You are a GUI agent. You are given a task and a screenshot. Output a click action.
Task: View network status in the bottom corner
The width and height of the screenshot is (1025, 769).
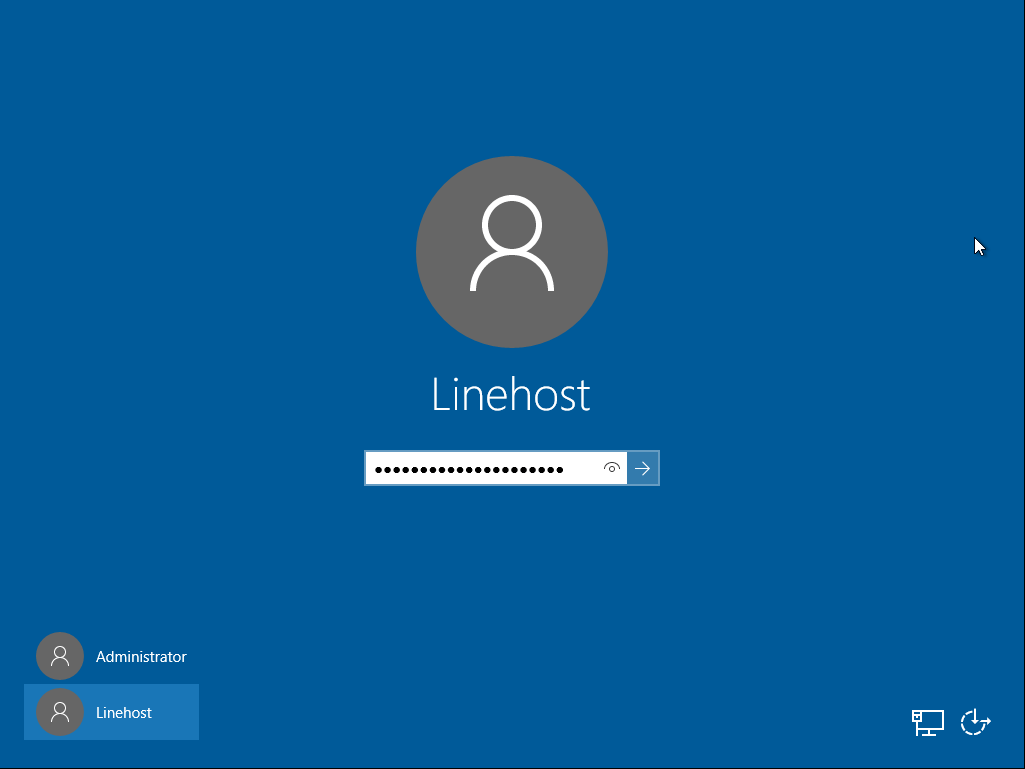927,722
